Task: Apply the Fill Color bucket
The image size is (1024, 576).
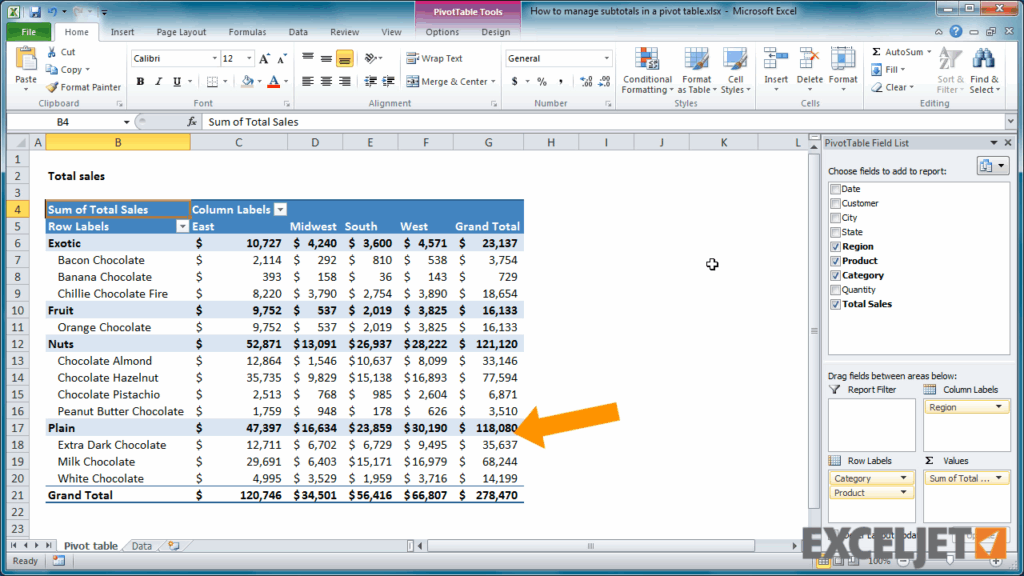Action: (247, 82)
